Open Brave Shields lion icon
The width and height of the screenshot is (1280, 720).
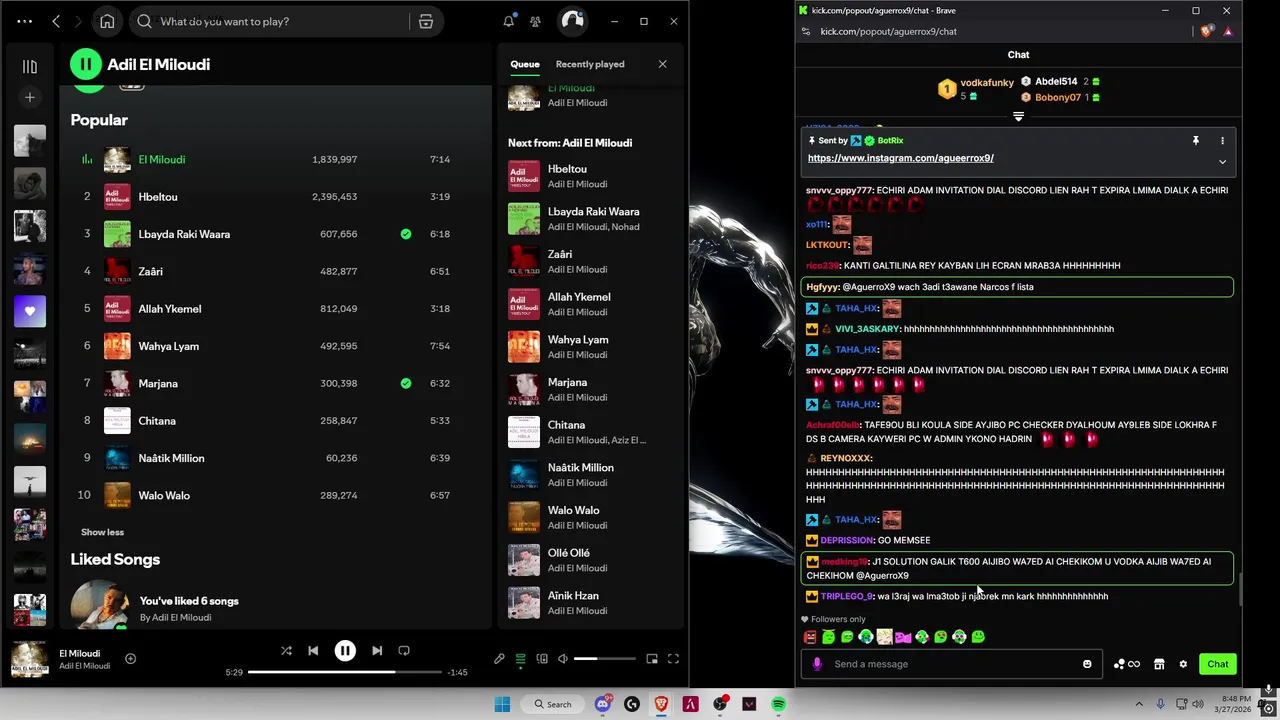[1207, 31]
